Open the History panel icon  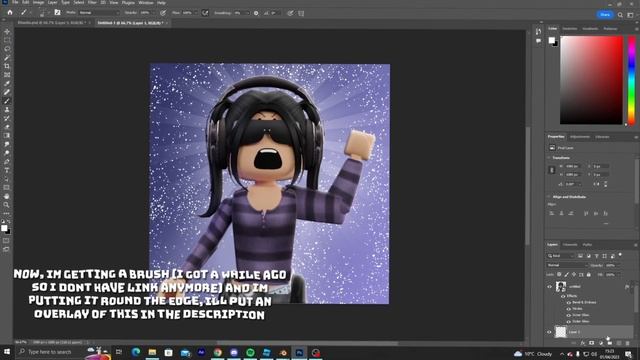click(538, 31)
